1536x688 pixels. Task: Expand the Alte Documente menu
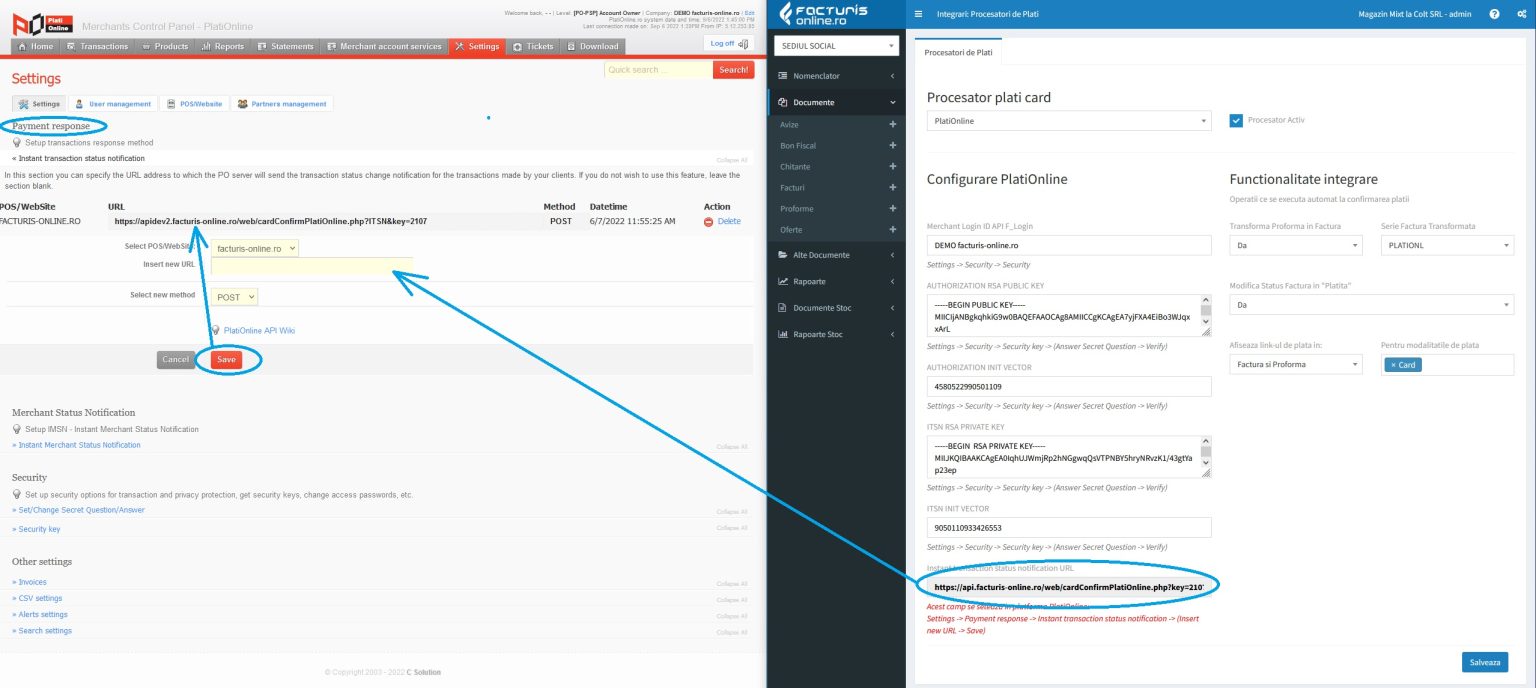click(x=836, y=255)
